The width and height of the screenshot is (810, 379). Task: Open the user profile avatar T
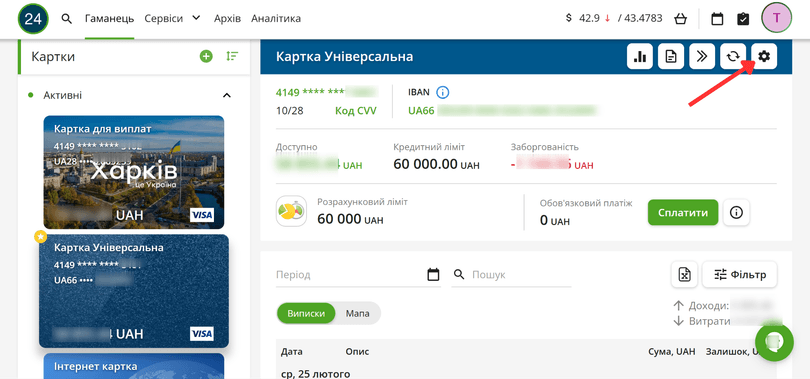776,18
